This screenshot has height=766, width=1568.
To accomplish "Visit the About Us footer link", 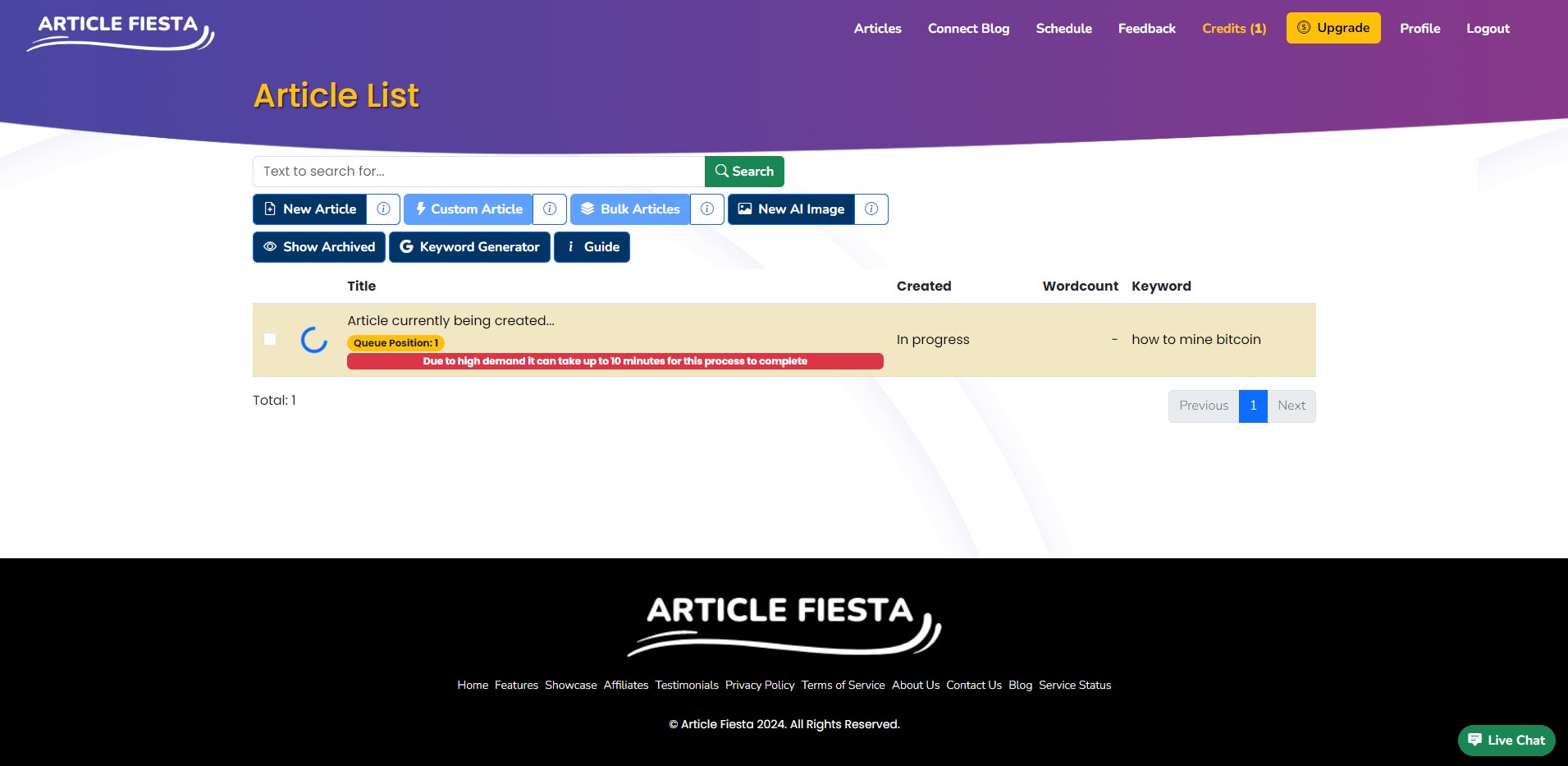I will (x=916, y=686).
